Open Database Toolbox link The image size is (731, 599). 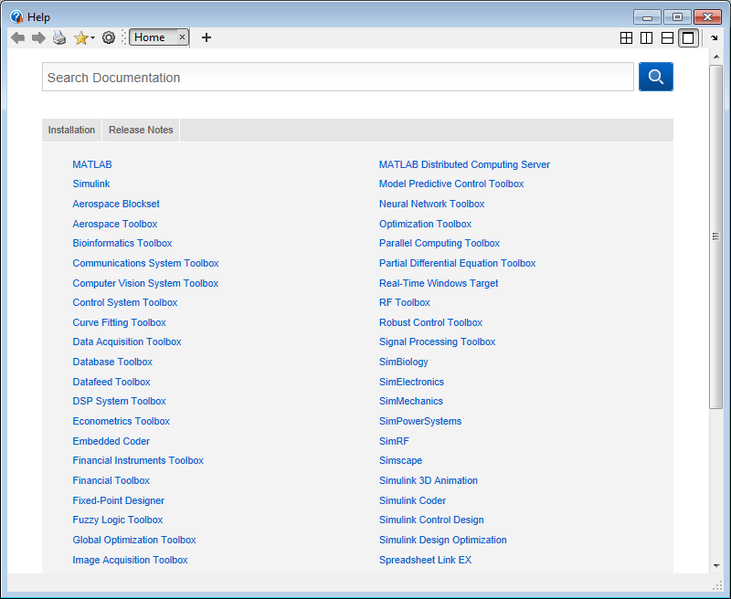tap(112, 362)
